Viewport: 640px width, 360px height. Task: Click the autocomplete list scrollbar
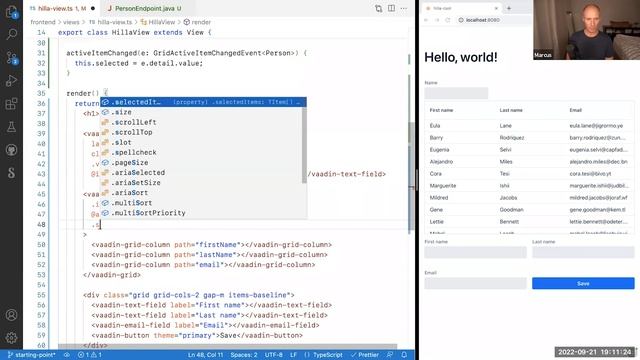(x=304, y=144)
